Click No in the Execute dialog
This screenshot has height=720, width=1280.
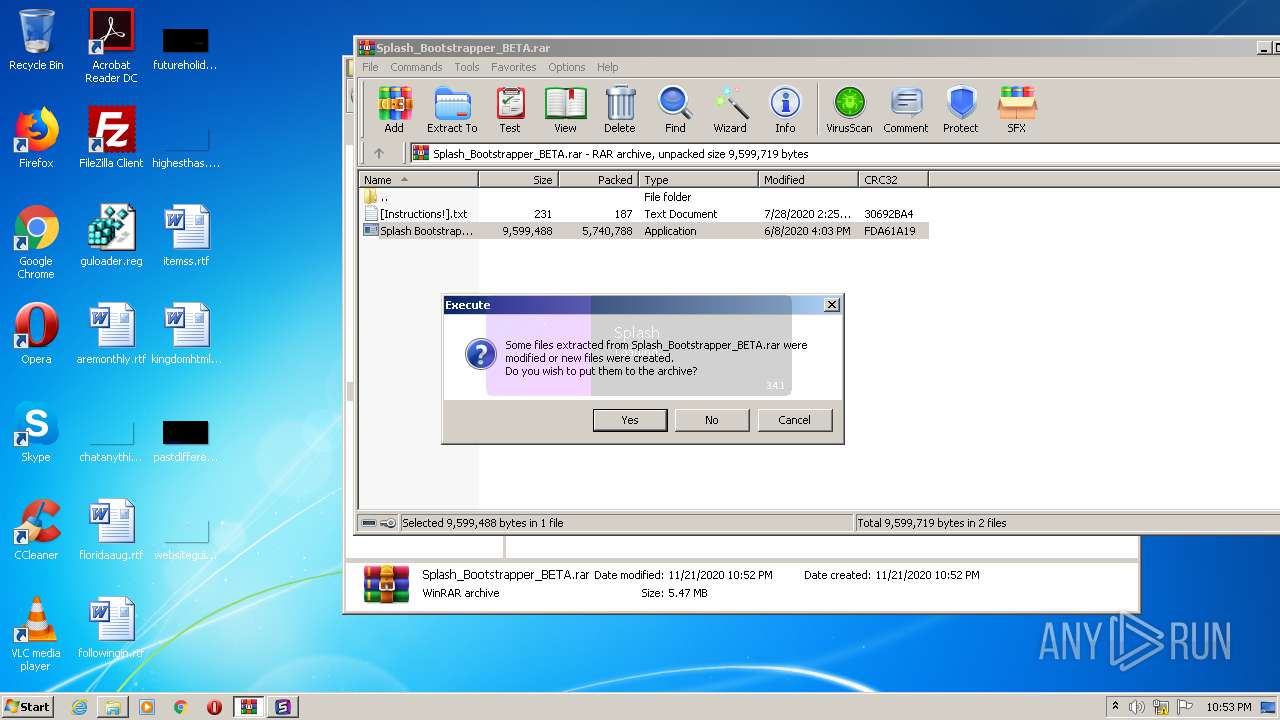(x=712, y=420)
